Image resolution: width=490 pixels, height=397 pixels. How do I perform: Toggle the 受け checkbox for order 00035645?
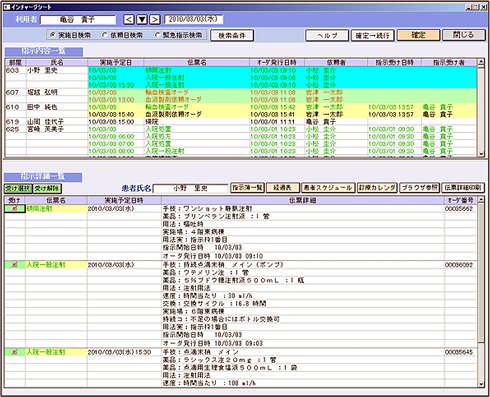click(14, 352)
